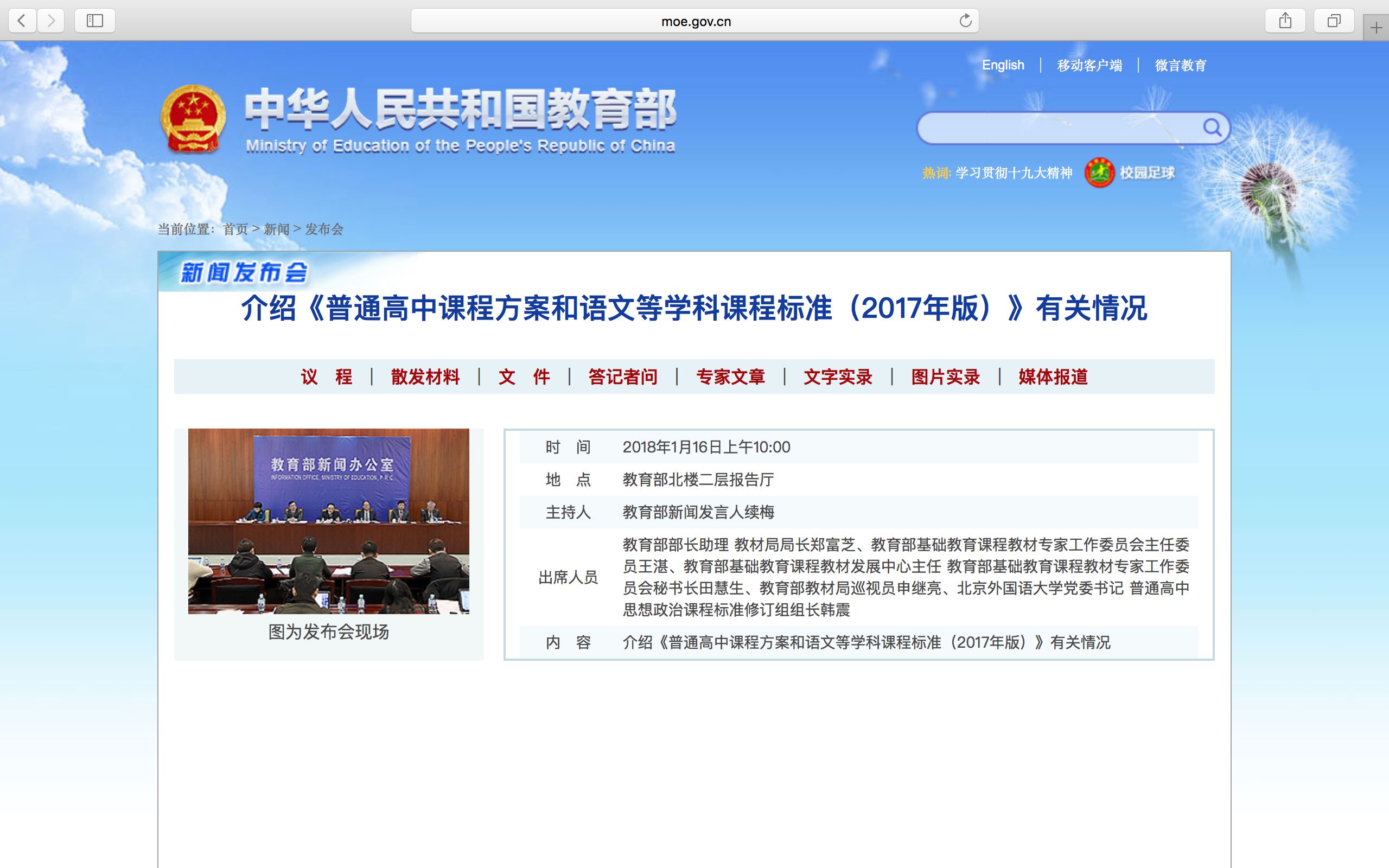Viewport: 1389px width, 868px height.
Task: Open a new tab with plus
Action: click(x=1376, y=28)
